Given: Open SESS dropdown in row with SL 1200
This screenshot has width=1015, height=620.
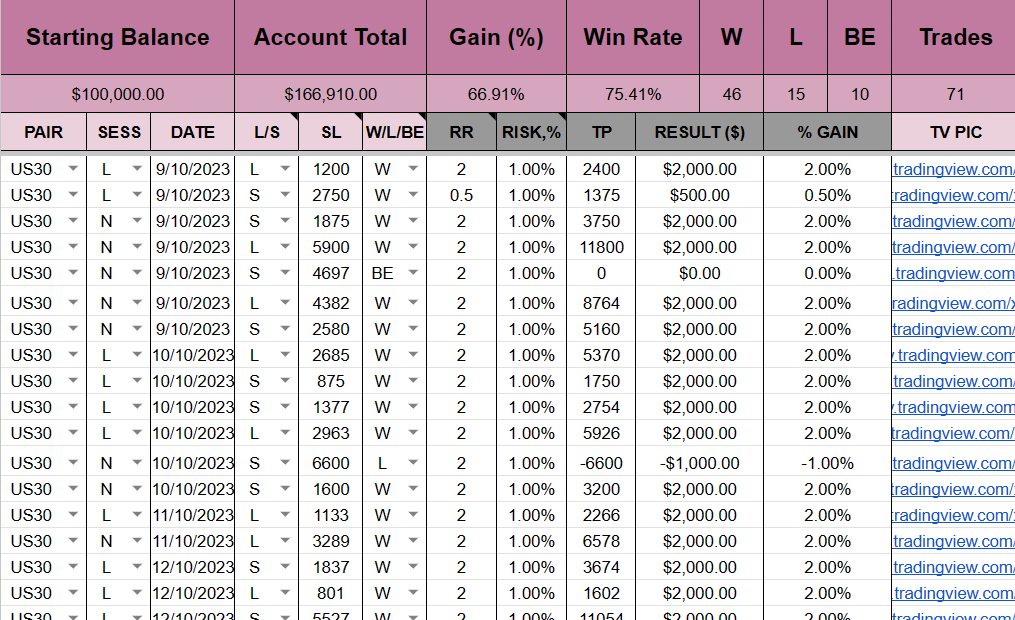Looking at the screenshot, I should coord(137,169).
